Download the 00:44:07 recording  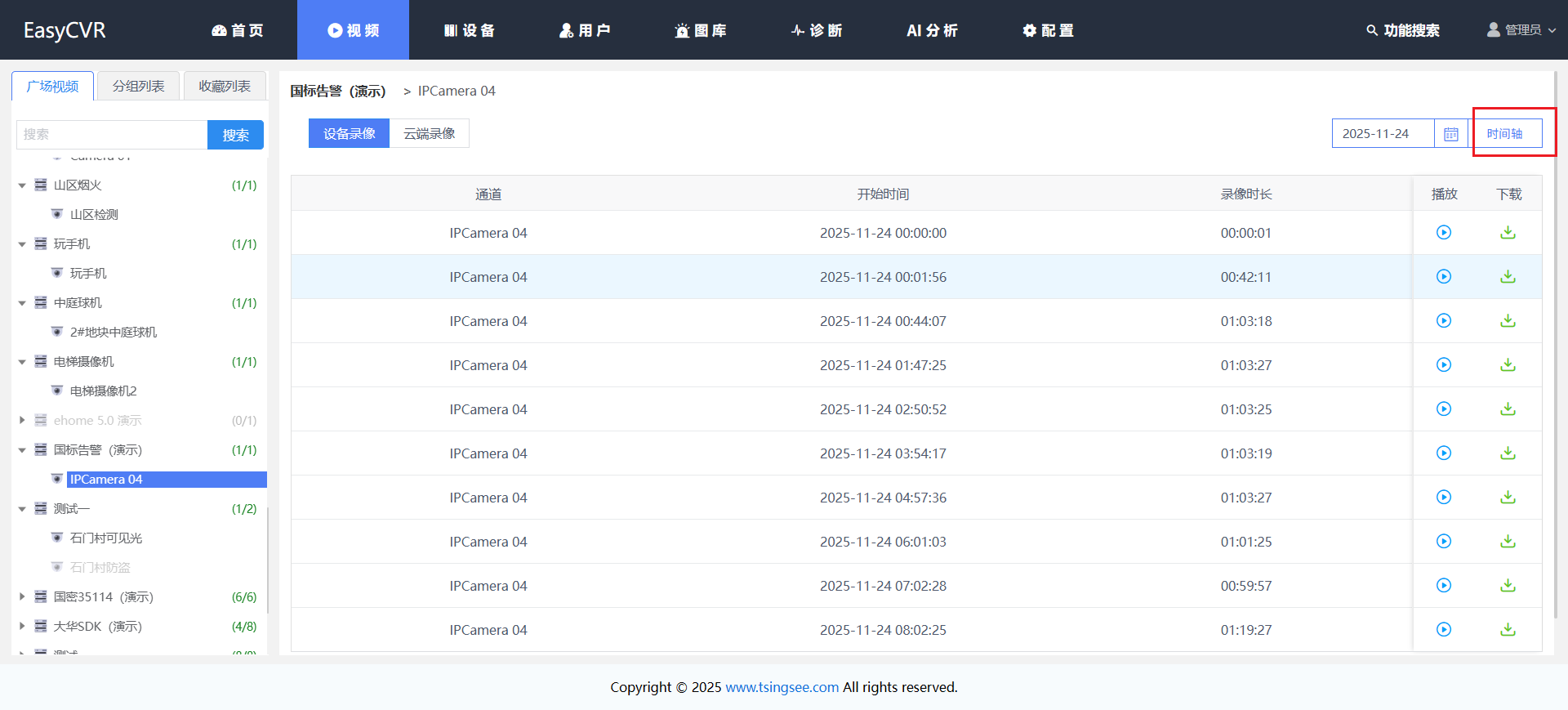click(x=1508, y=321)
